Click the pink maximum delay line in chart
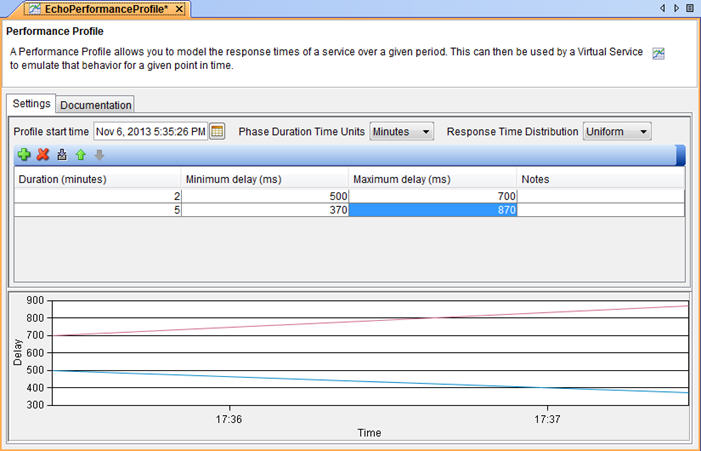This screenshot has height=451, width=701. (x=370, y=320)
